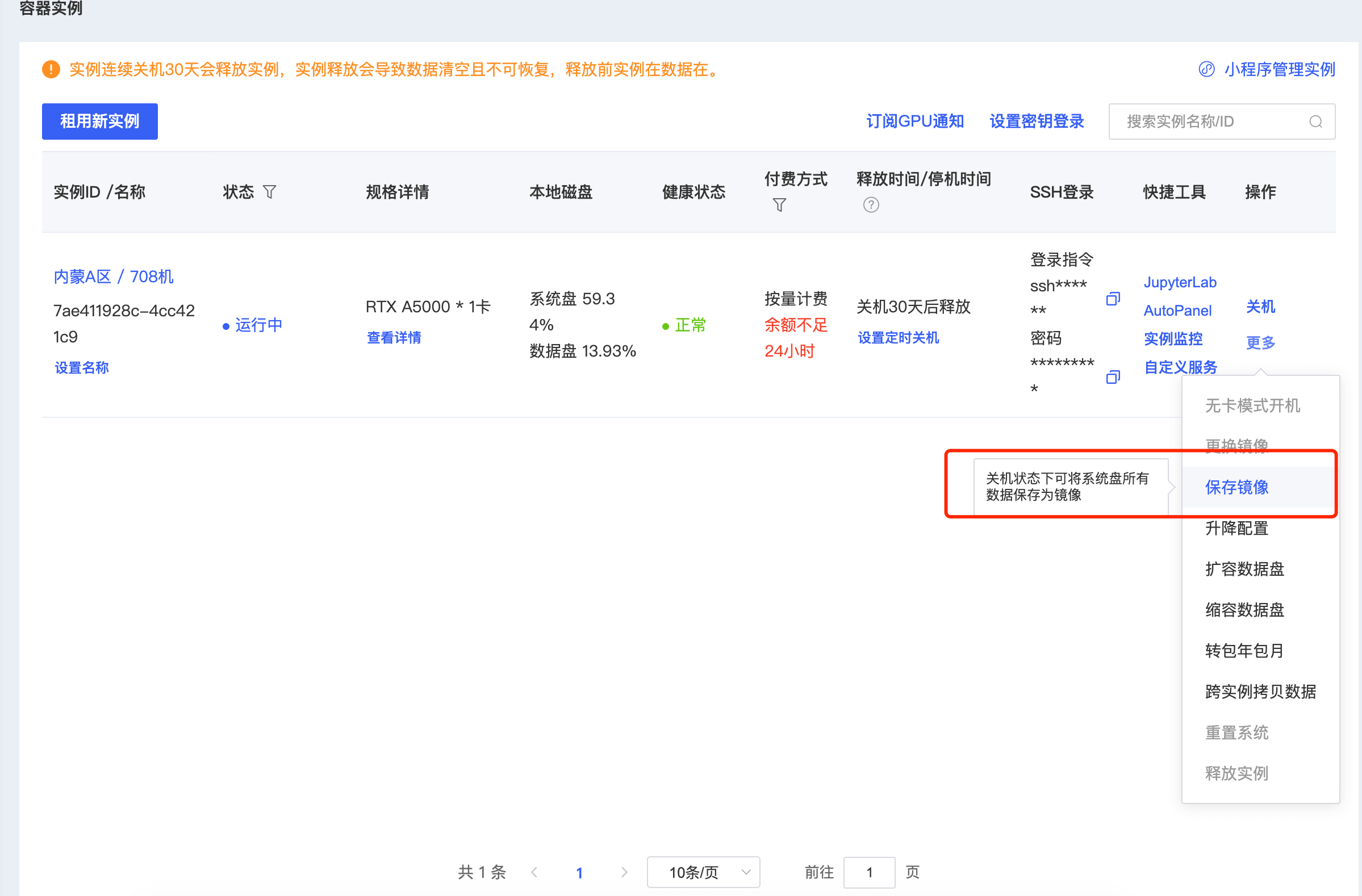This screenshot has width=1362, height=896.
Task: Click 设置定时关机 link
Action: 897,338
